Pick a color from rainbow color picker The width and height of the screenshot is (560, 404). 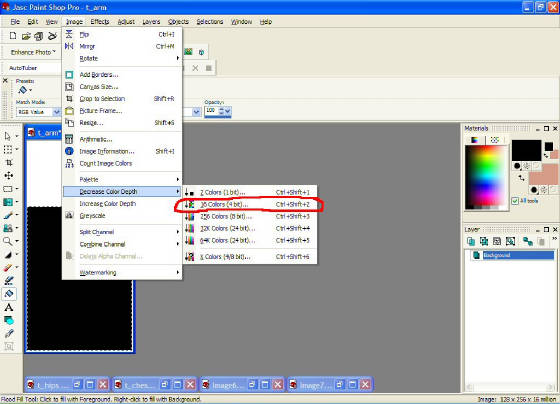click(x=486, y=177)
